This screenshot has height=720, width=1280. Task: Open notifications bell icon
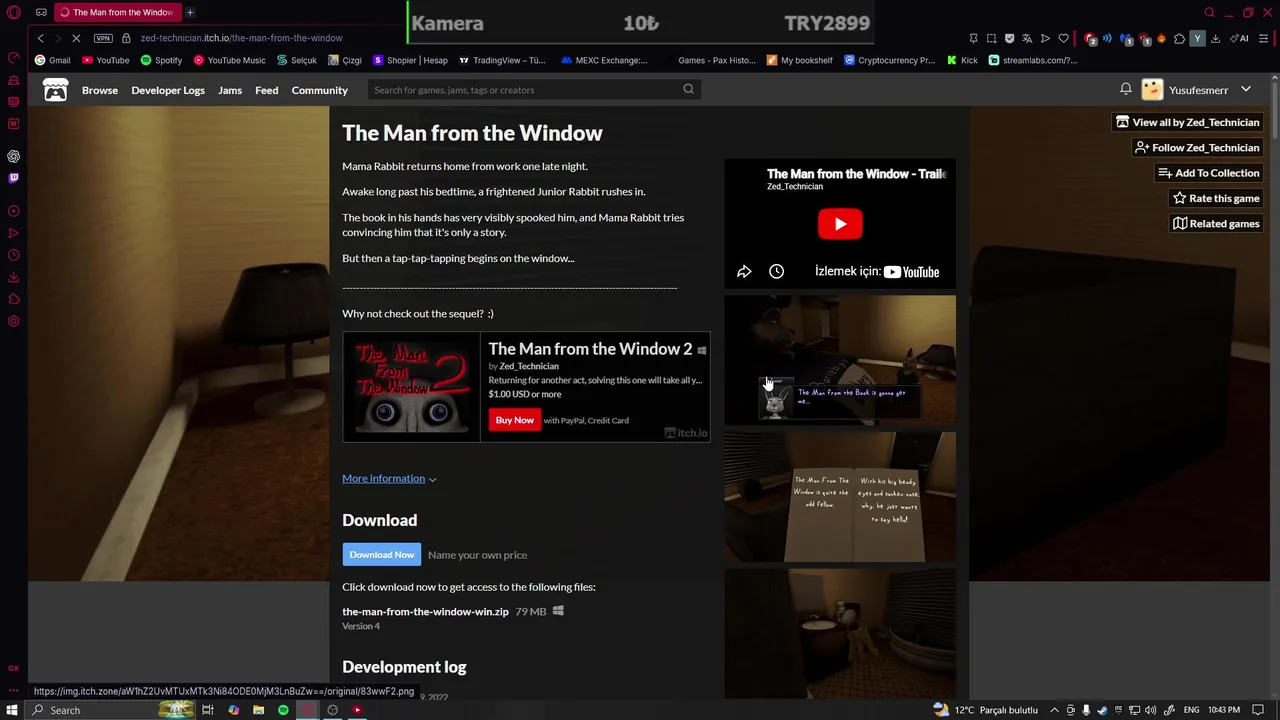pyautogui.click(x=1125, y=89)
